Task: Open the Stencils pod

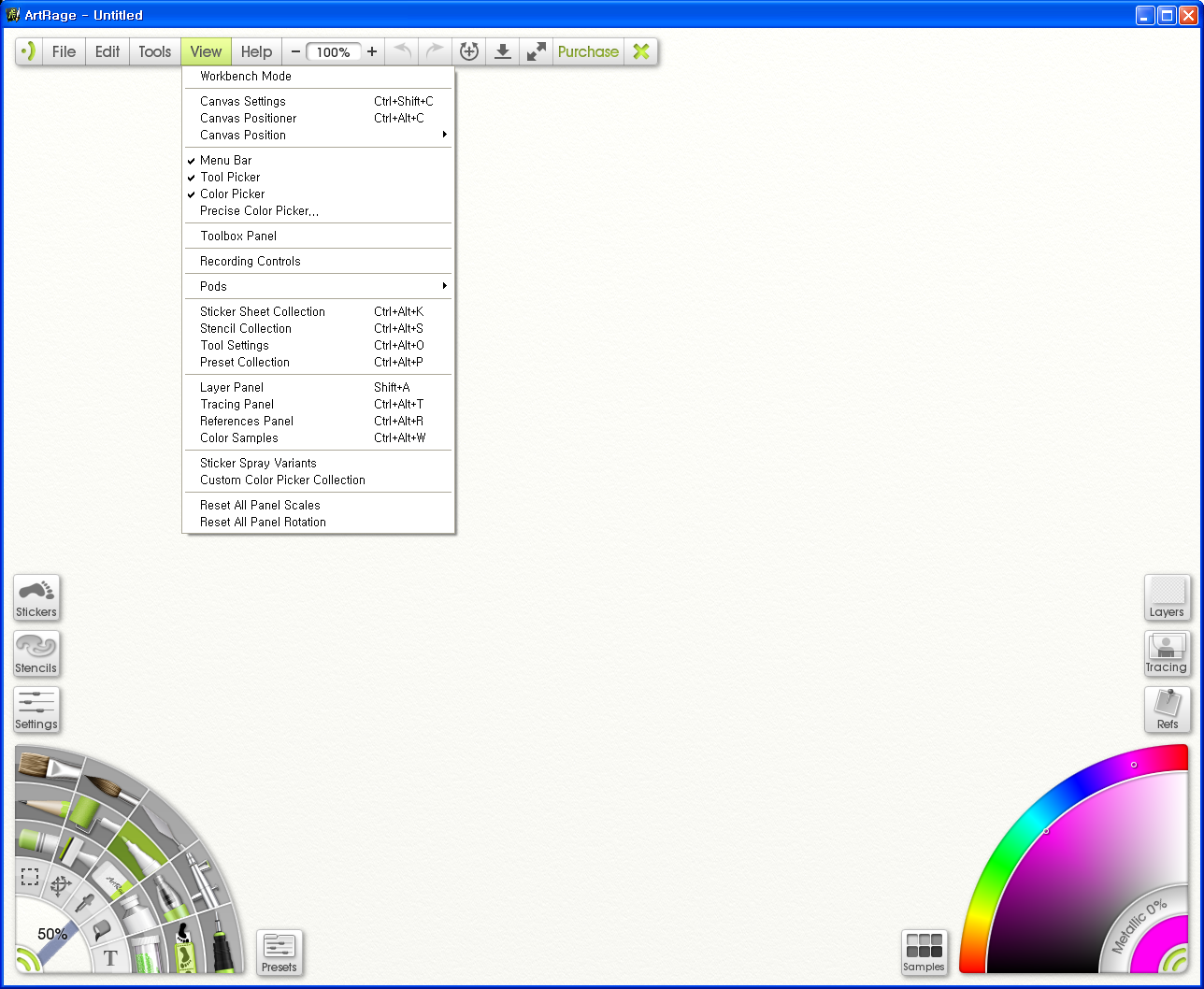Action: [36, 654]
